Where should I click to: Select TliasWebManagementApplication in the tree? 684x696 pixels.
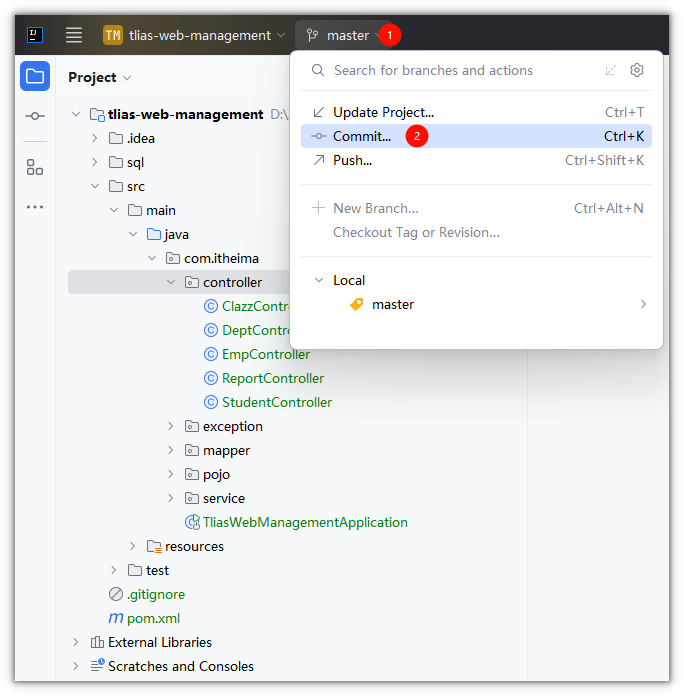pos(305,522)
